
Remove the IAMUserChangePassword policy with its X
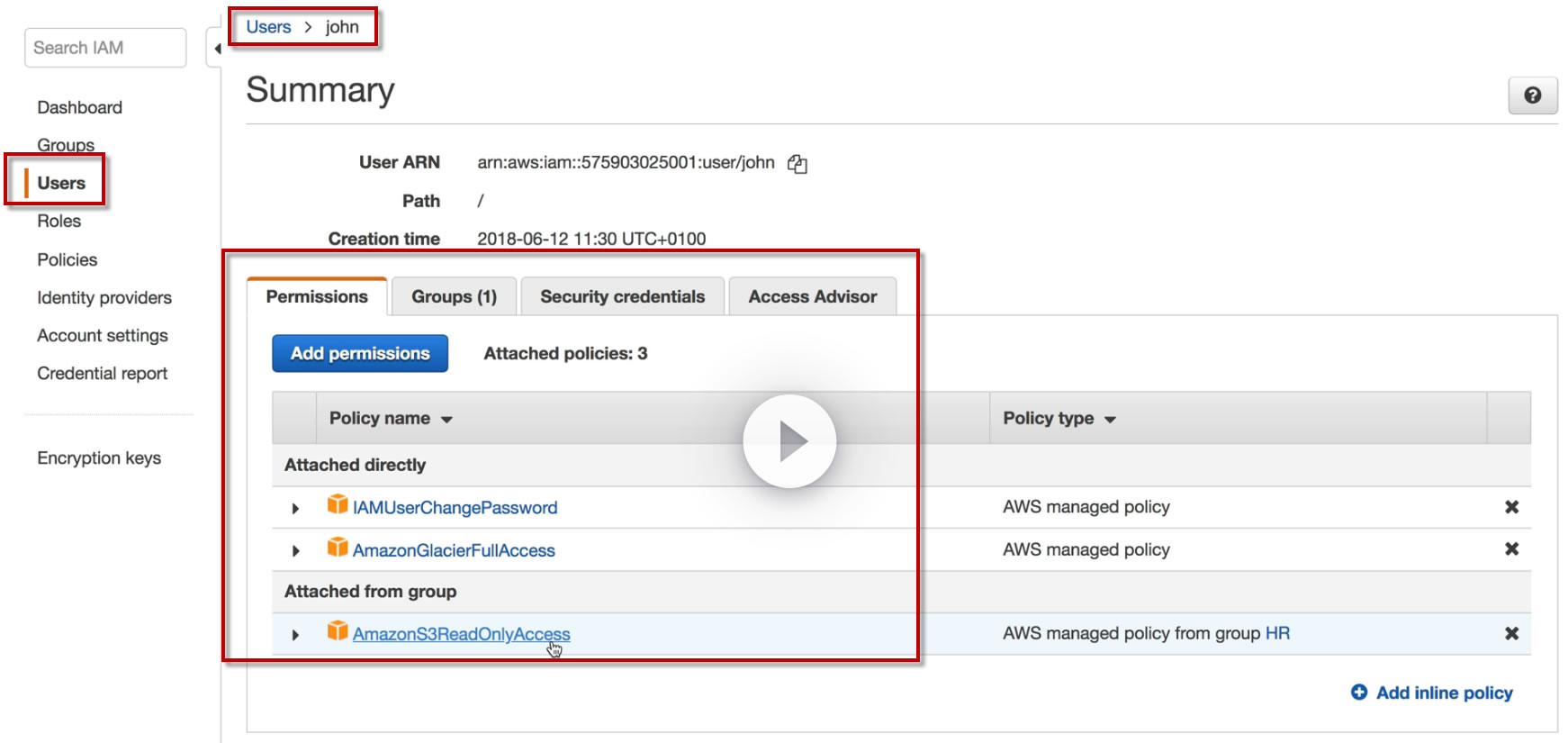(x=1511, y=507)
